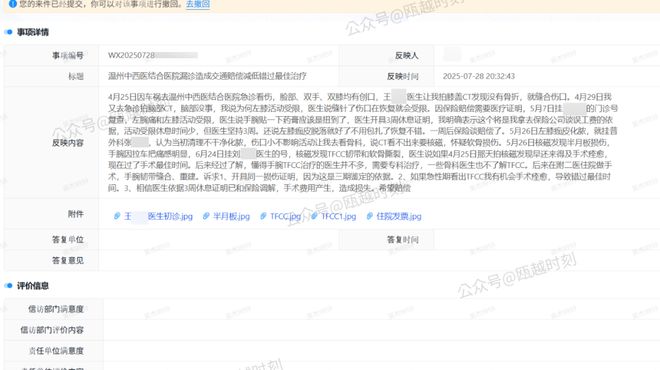This screenshot has width=660, height=370.
Task: Click the paperclip icon beside 医生初诊.jpg
Action: 117,216
